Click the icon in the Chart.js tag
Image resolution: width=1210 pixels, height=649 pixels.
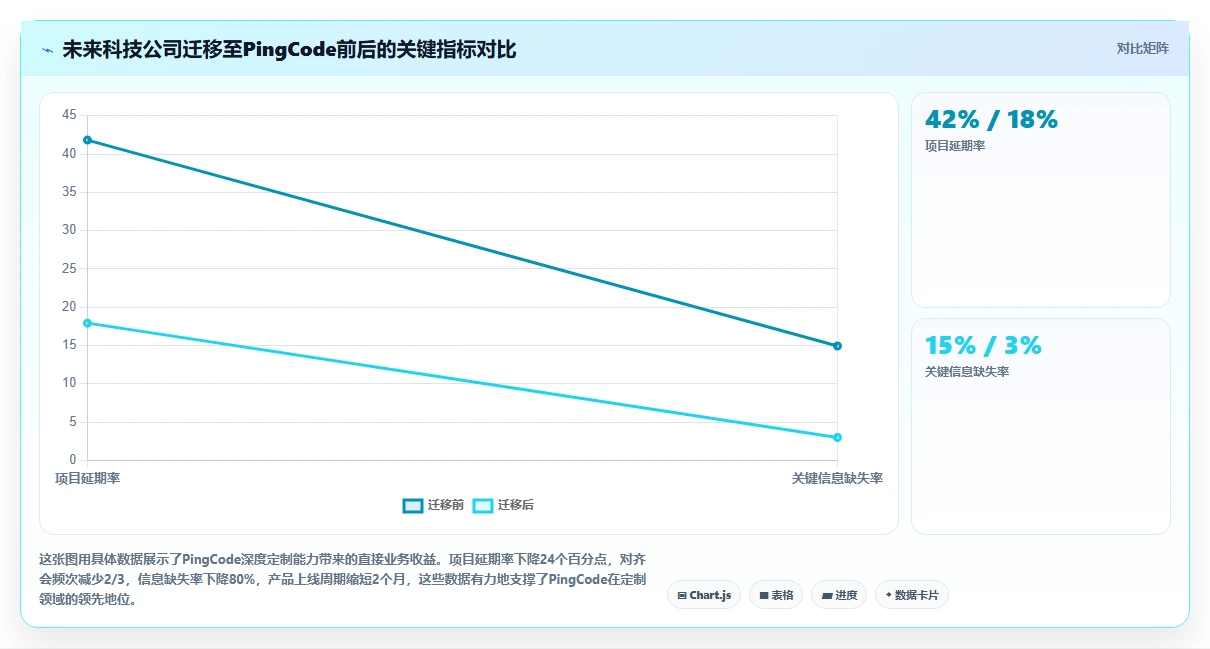(x=682, y=595)
